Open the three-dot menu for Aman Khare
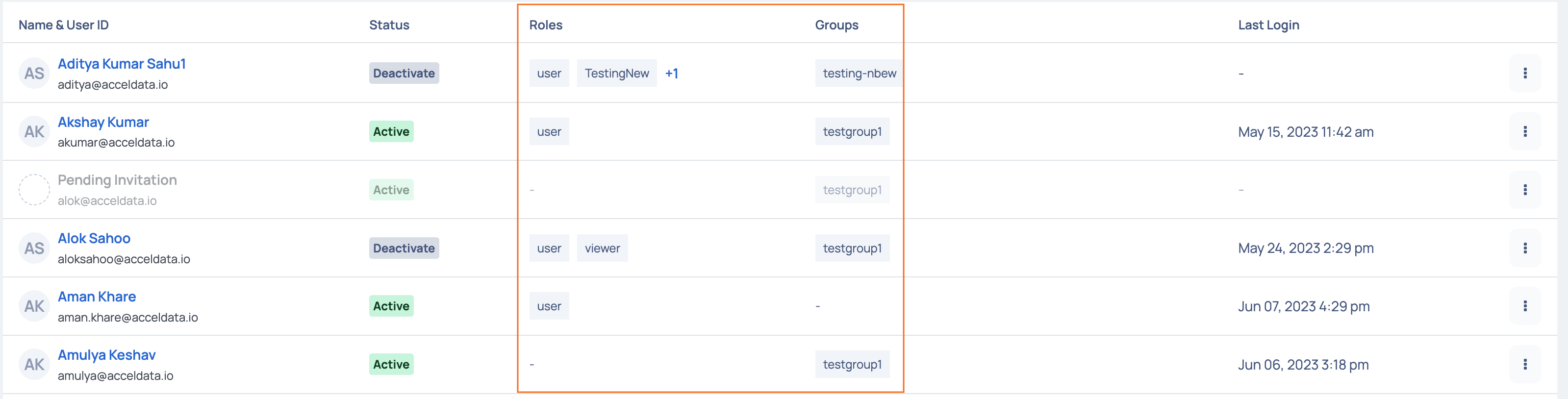Image resolution: width=1568 pixels, height=399 pixels. coord(1525,306)
